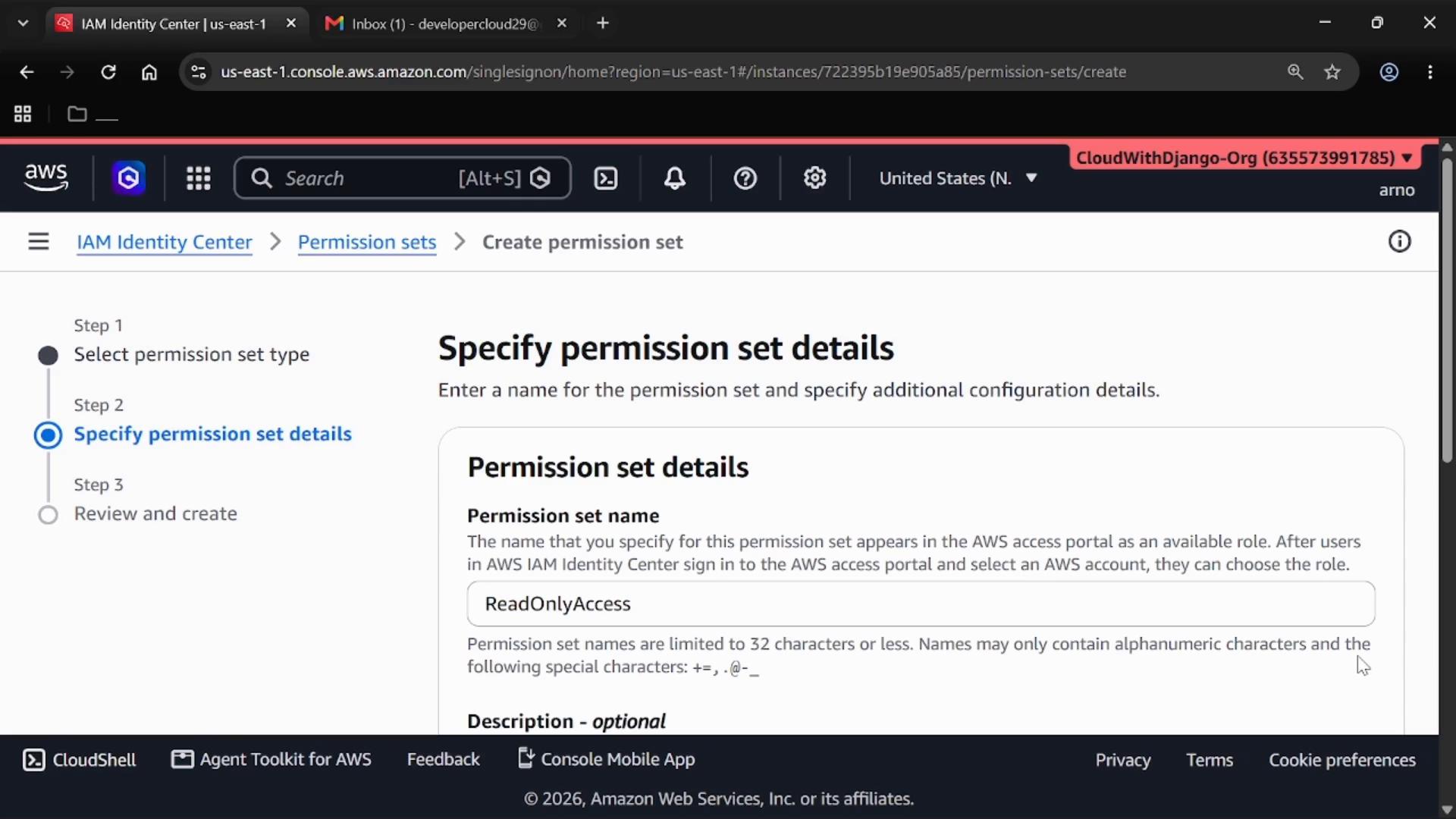Toggle the side navigation hamburger menu

(x=39, y=242)
